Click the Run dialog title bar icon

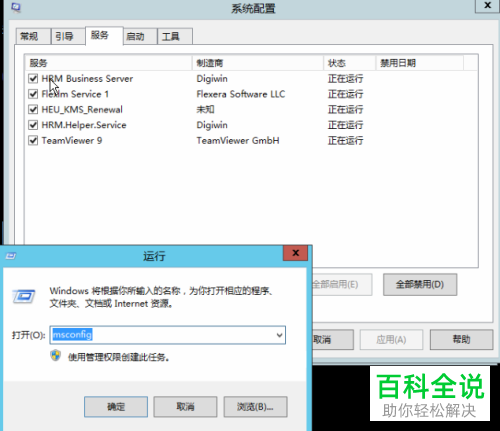click(x=11, y=256)
